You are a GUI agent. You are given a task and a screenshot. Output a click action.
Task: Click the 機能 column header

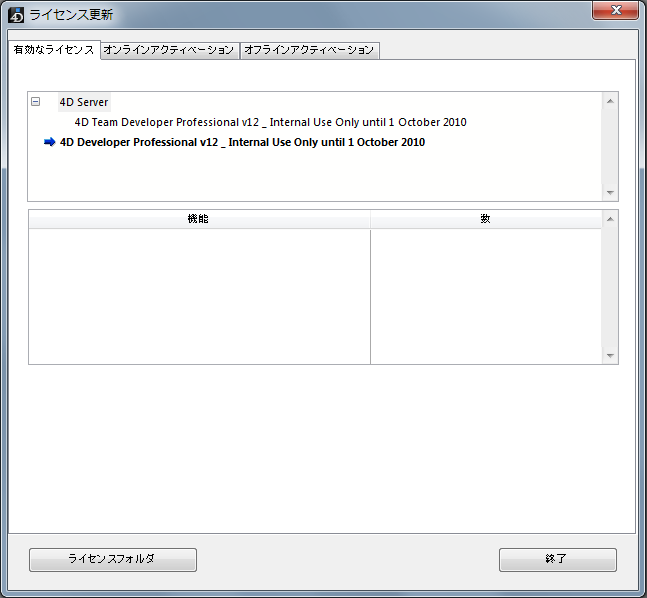[199, 218]
